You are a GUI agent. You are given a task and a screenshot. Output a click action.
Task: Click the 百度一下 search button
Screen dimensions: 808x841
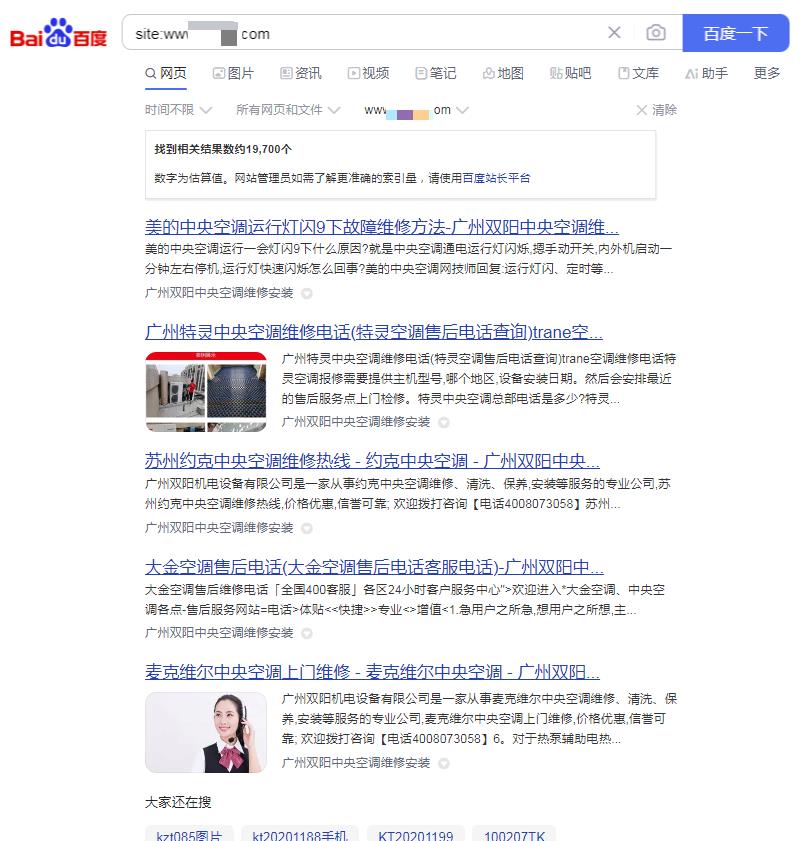click(735, 33)
